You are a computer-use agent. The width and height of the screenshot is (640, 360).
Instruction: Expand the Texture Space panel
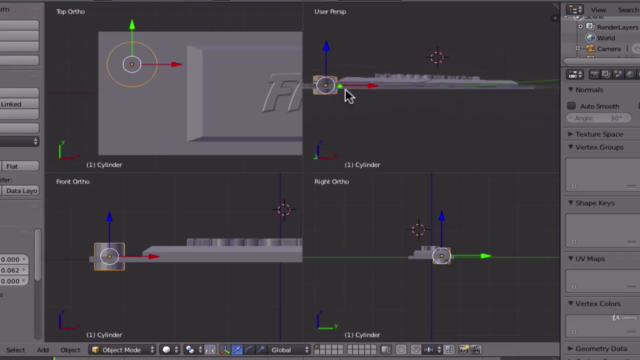click(x=571, y=134)
